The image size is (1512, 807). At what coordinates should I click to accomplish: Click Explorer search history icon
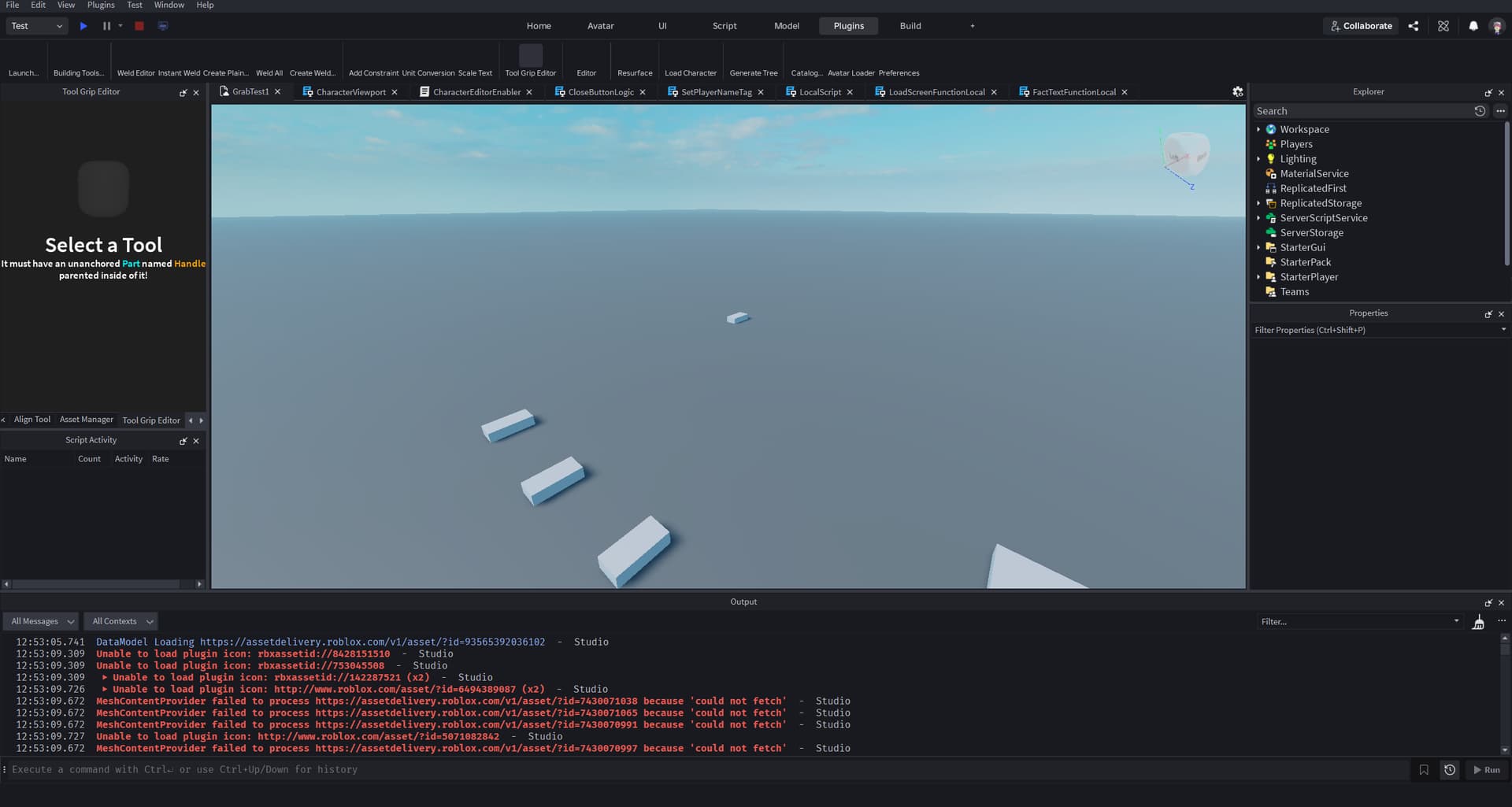(1480, 111)
